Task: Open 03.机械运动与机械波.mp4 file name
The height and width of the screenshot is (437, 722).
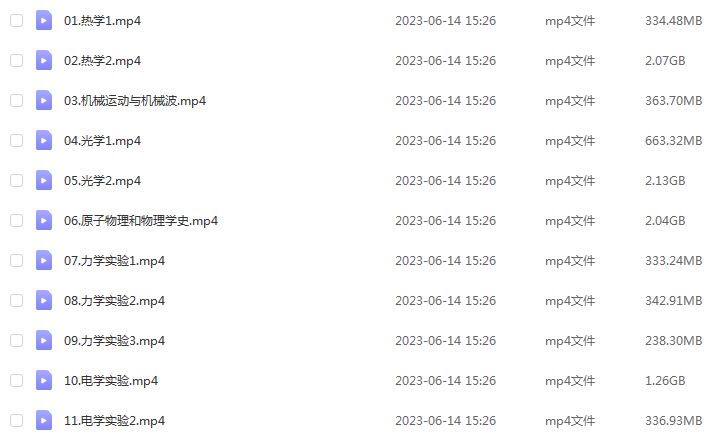Action: point(135,101)
